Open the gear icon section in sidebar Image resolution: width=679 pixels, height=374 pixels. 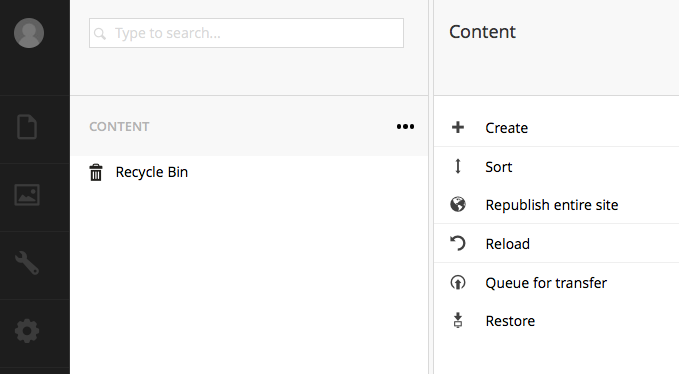(27, 331)
